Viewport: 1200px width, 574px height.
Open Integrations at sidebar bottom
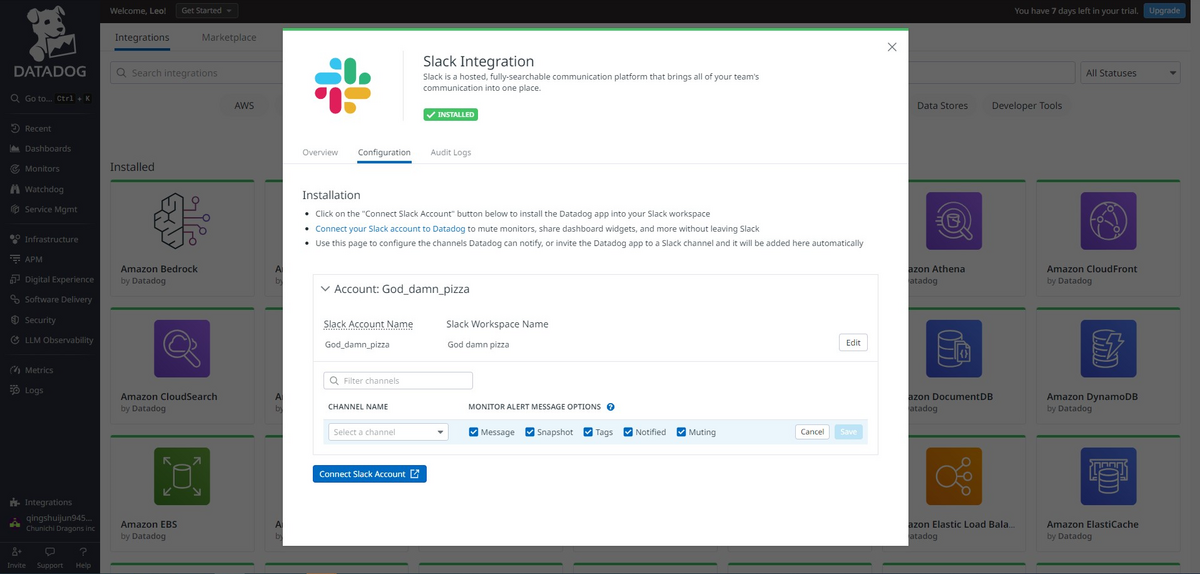[48, 502]
